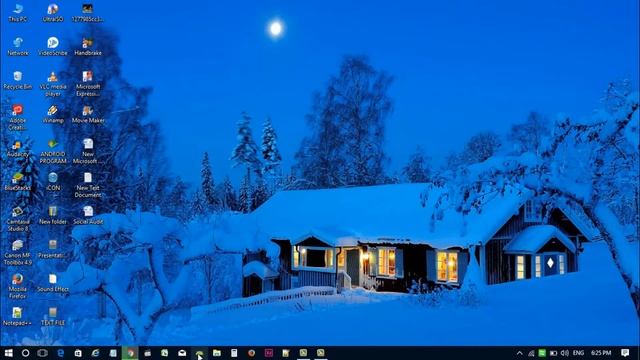Image resolution: width=640 pixels, height=360 pixels.
Task: Select the New Text Document icon
Action: click(88, 185)
